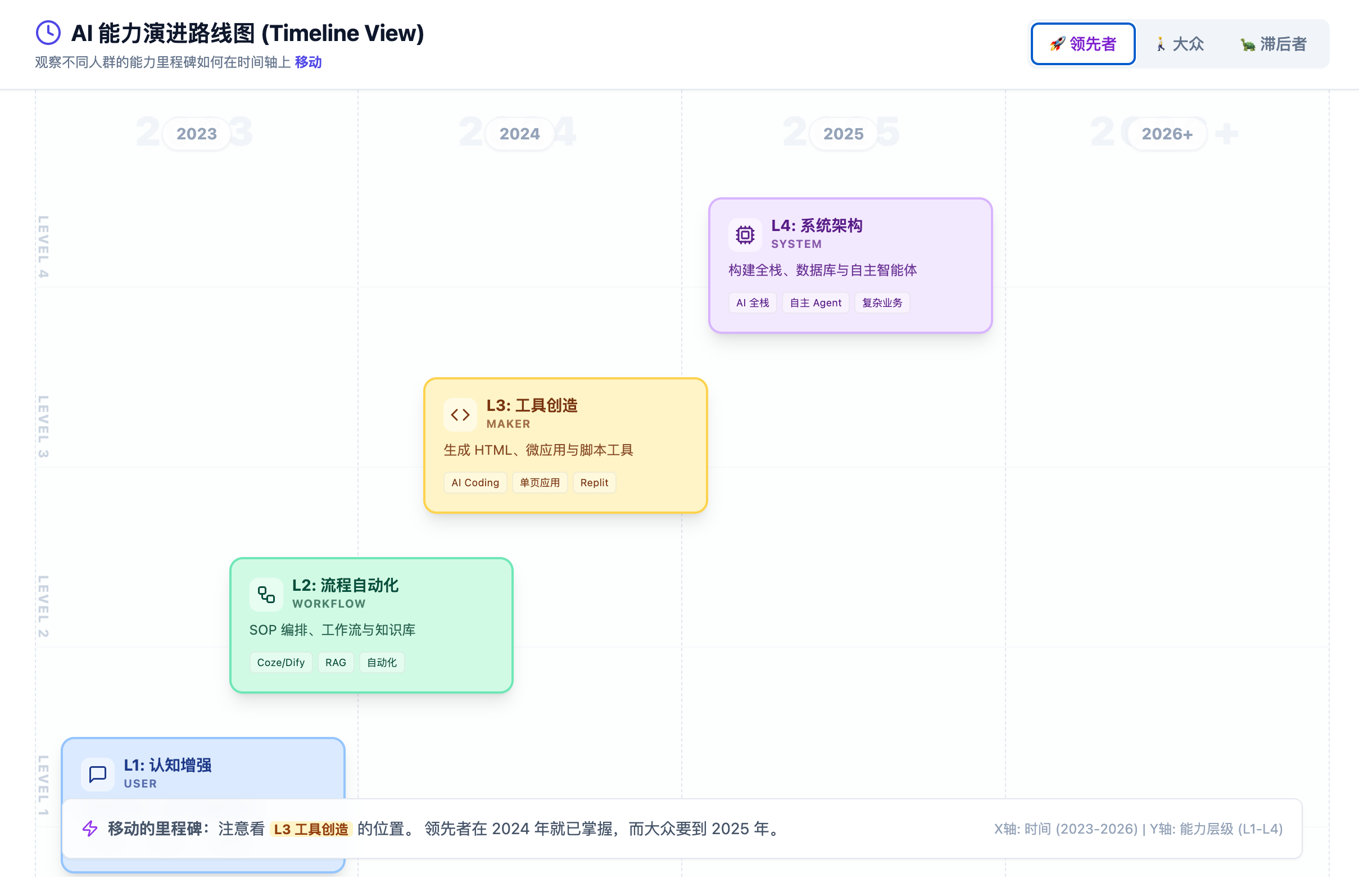Click the rocket emoji in 领先者 tab
Screen dimensions: 1359x896
click(x=1057, y=44)
